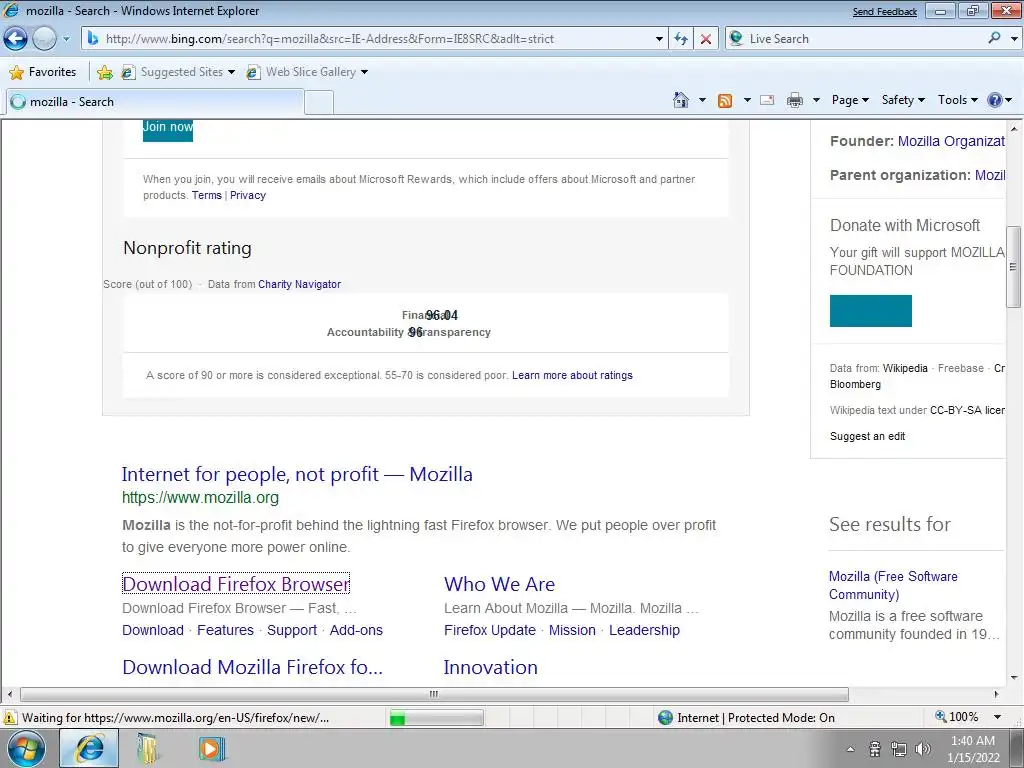This screenshot has height=768, width=1024.
Task: Go back with the Back arrow button
Action: point(16,39)
